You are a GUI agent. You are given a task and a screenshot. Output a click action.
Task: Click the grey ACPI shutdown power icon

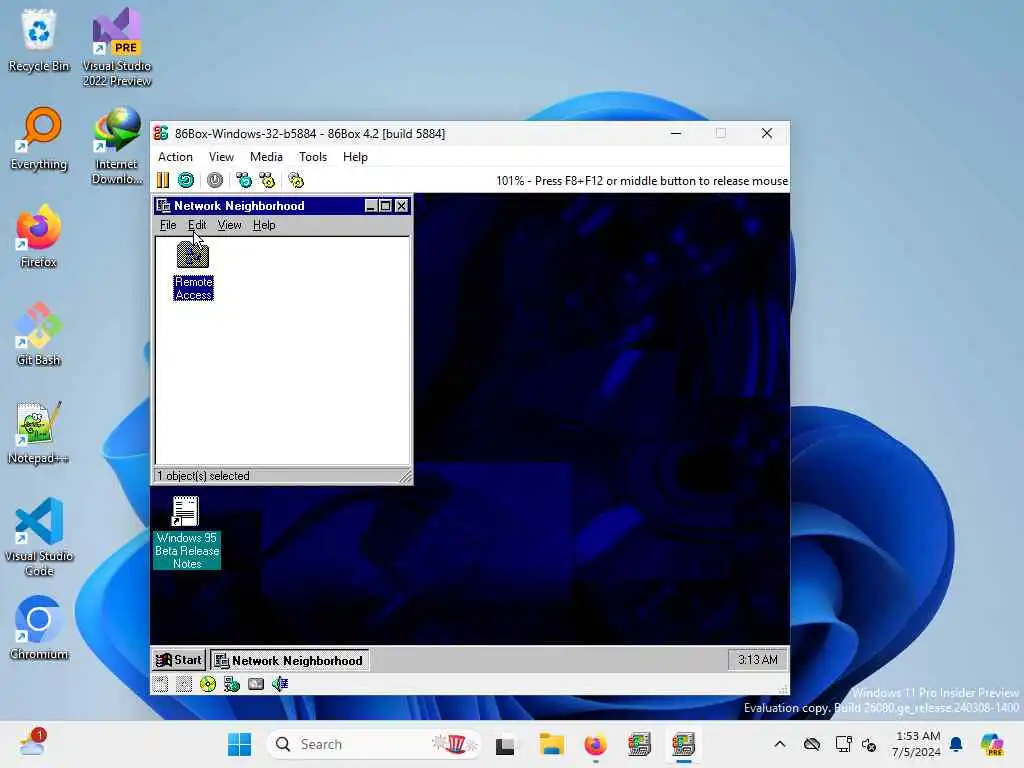coord(215,180)
